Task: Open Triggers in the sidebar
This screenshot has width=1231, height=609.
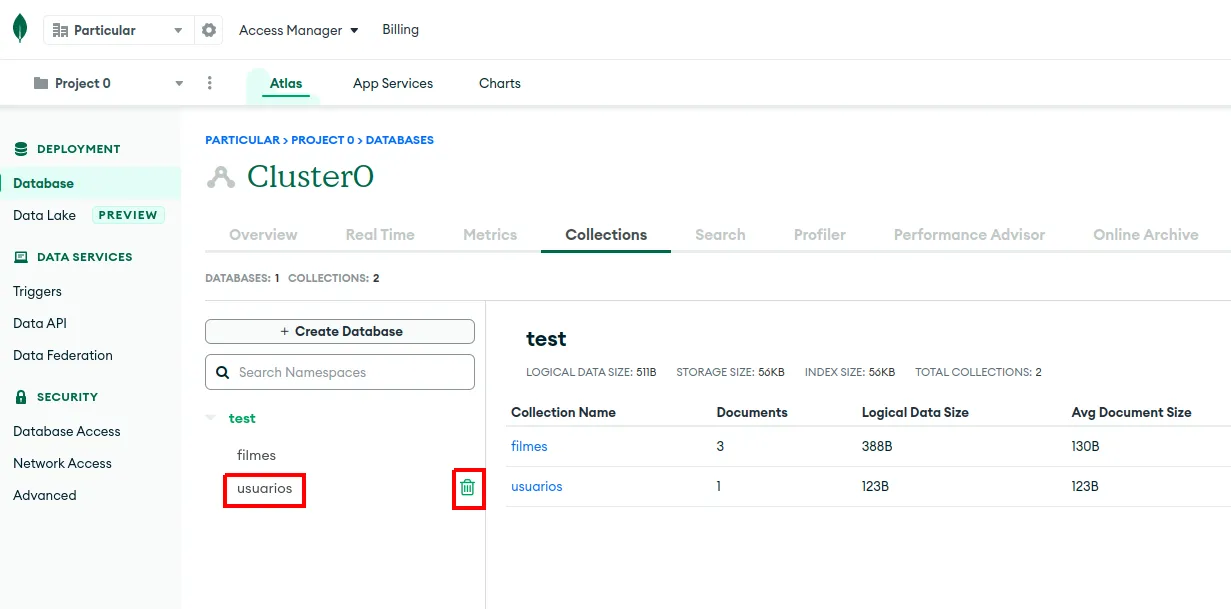Action: tap(37, 291)
